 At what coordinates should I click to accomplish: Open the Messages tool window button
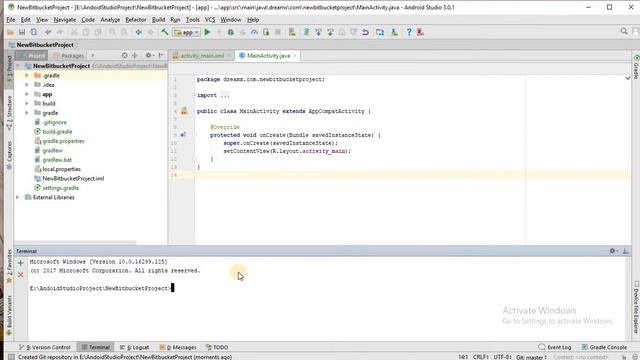(x=178, y=347)
